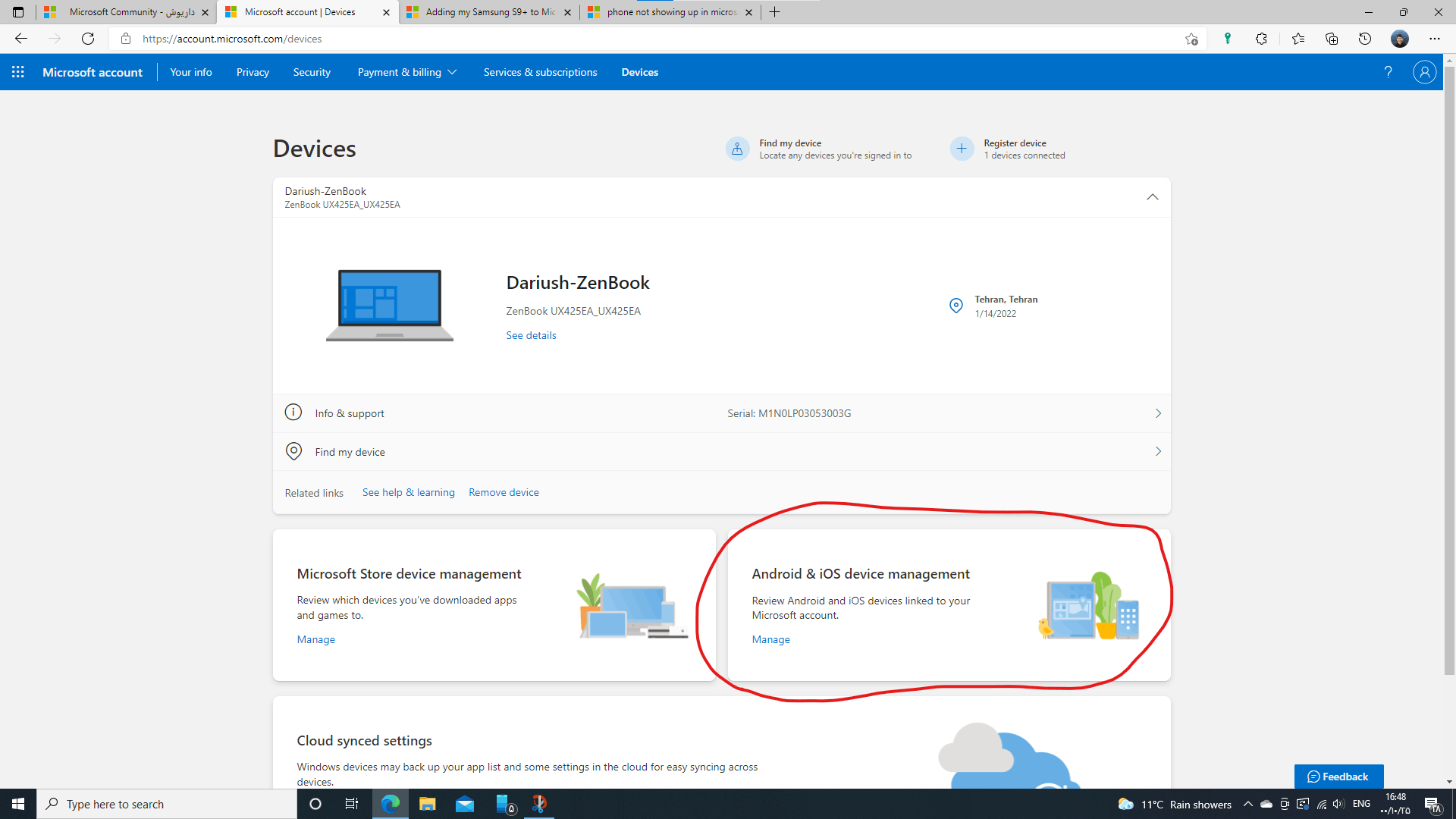Open Services & subscriptions section

pos(541,72)
